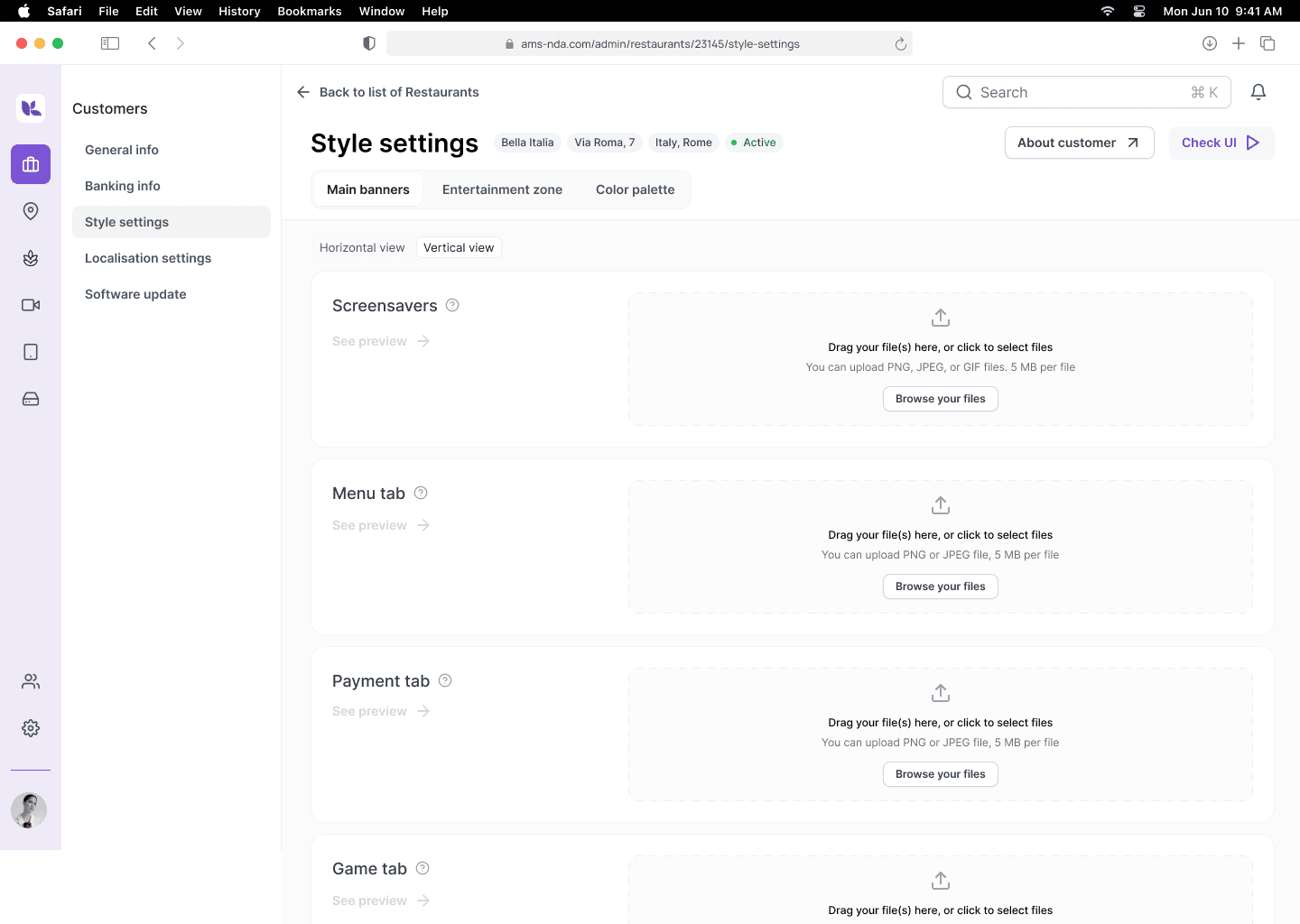Click the help icon next to Menu tab
The image size is (1300, 924).
coord(421,493)
